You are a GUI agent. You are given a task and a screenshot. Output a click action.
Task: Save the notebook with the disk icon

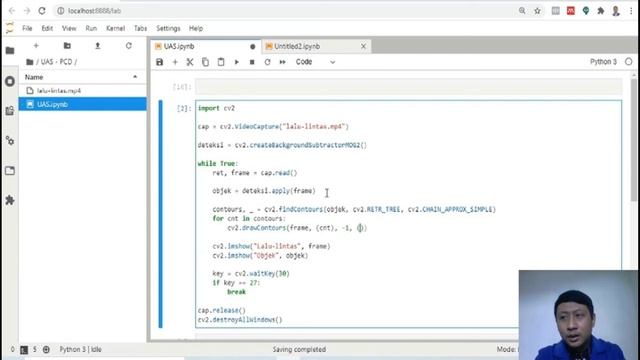(160, 62)
